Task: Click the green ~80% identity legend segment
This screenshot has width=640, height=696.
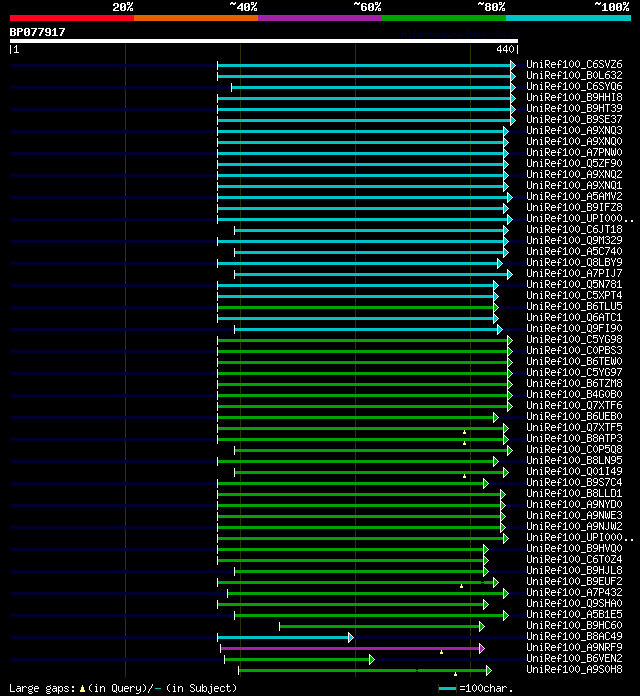Action: pyautogui.click(x=444, y=18)
